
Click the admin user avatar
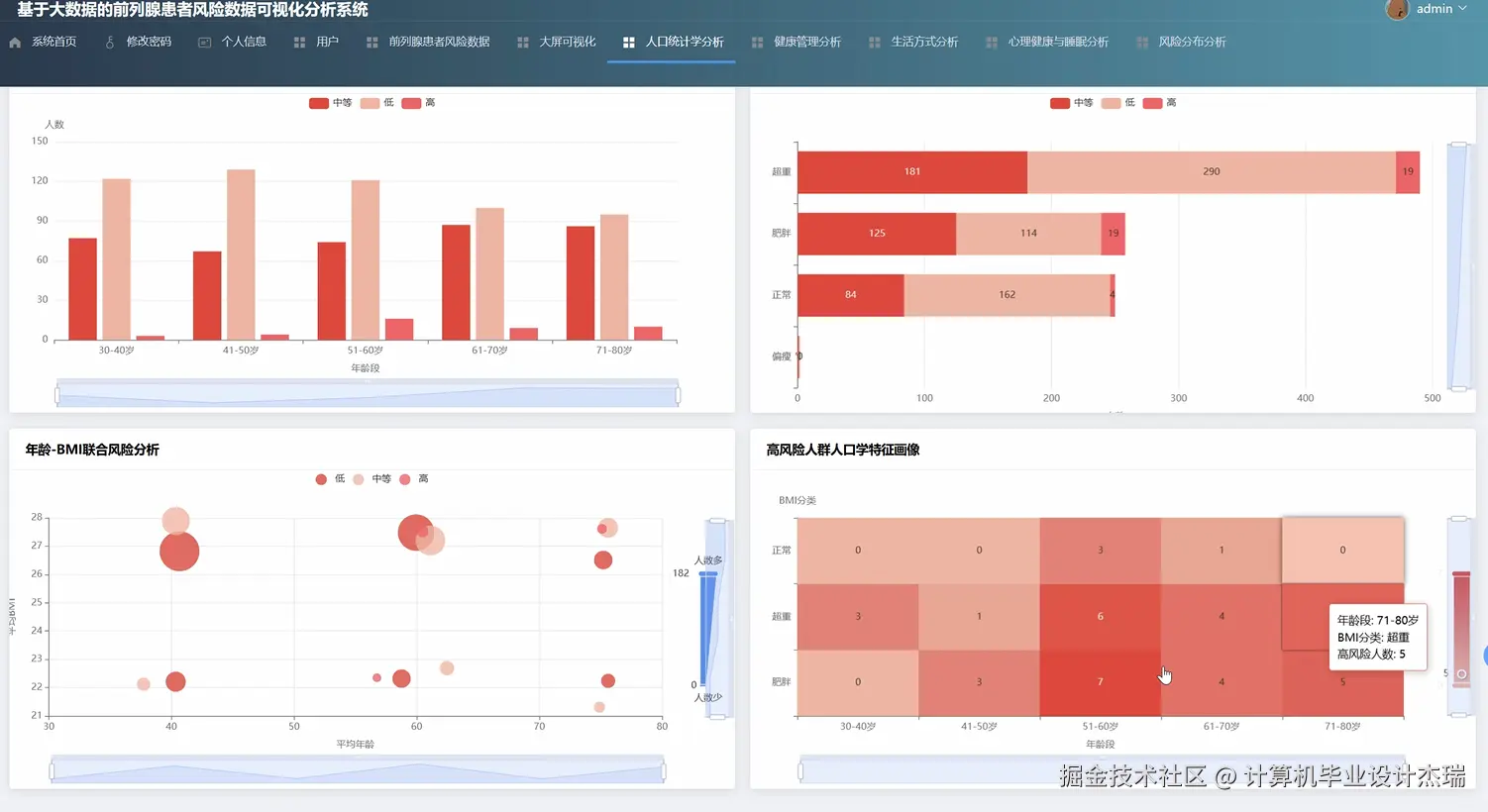coord(1397,9)
